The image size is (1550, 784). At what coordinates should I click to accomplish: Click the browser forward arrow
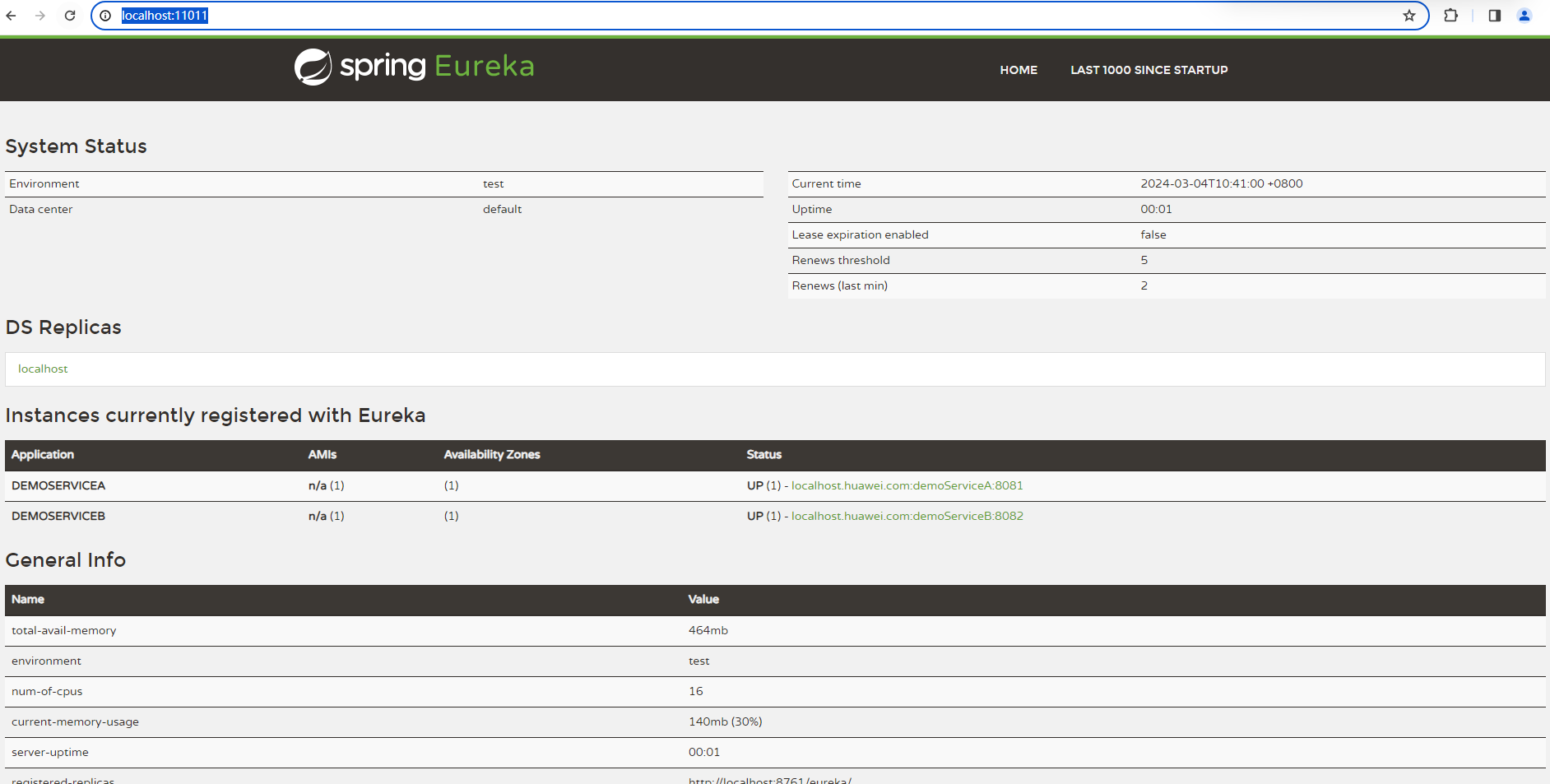point(40,16)
